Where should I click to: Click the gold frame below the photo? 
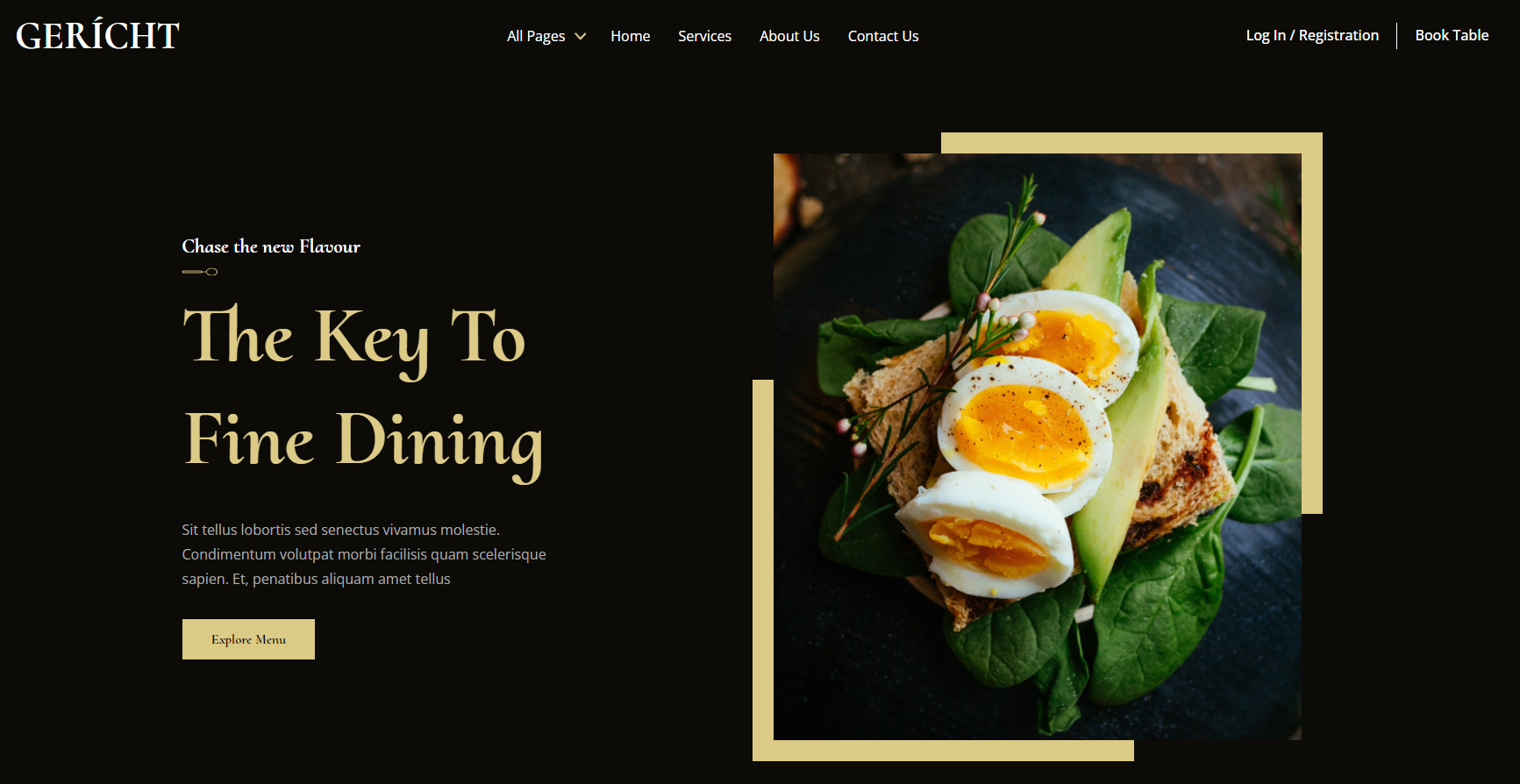[x=943, y=751]
